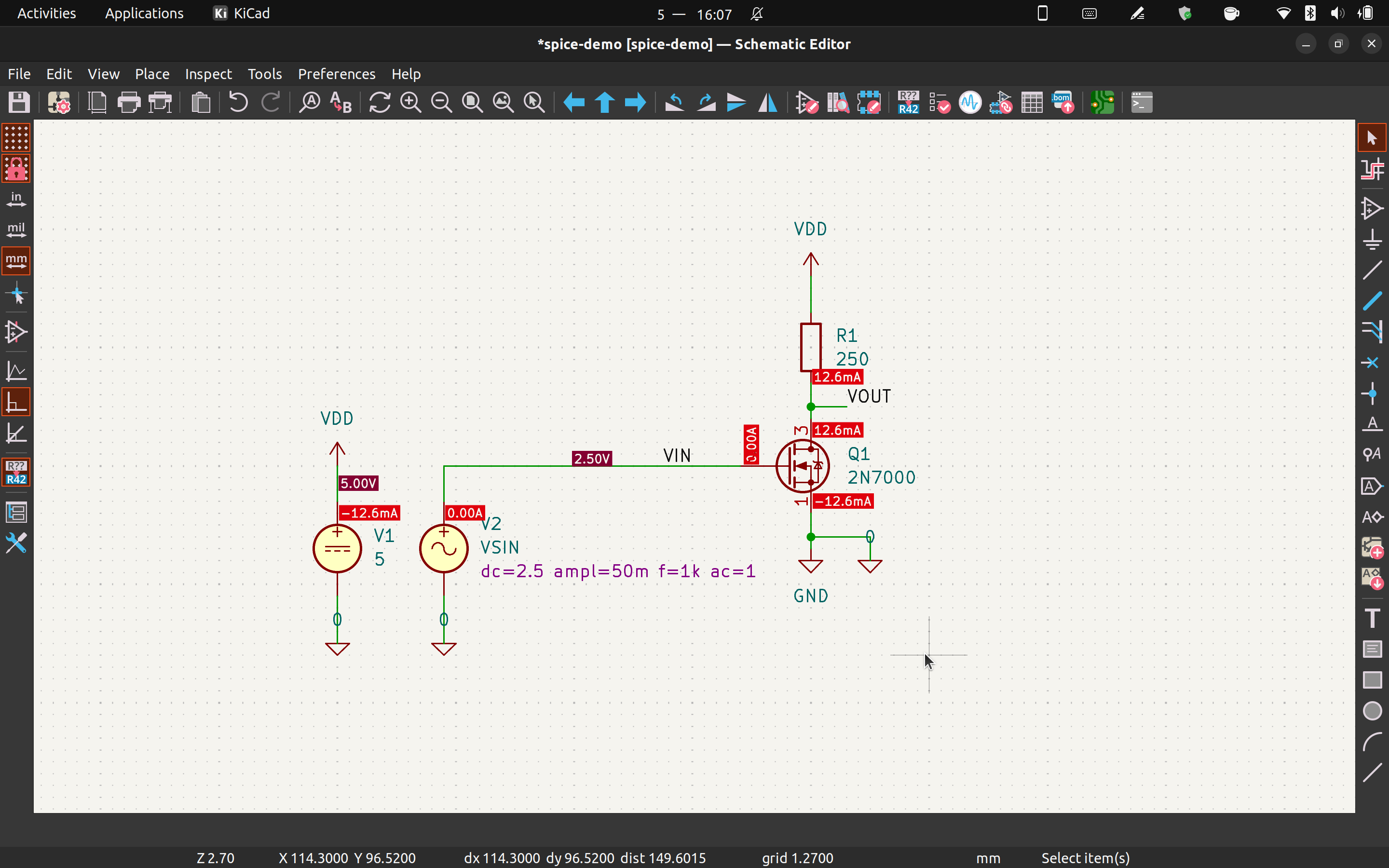Open the Symbol Fields Table editor

point(1032,103)
